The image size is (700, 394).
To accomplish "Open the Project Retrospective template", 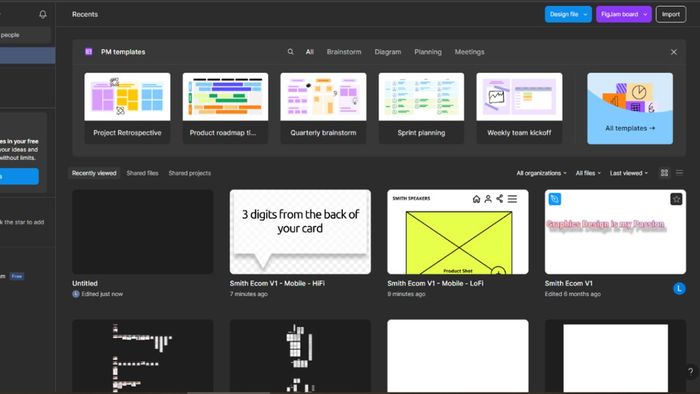I will pos(127,108).
